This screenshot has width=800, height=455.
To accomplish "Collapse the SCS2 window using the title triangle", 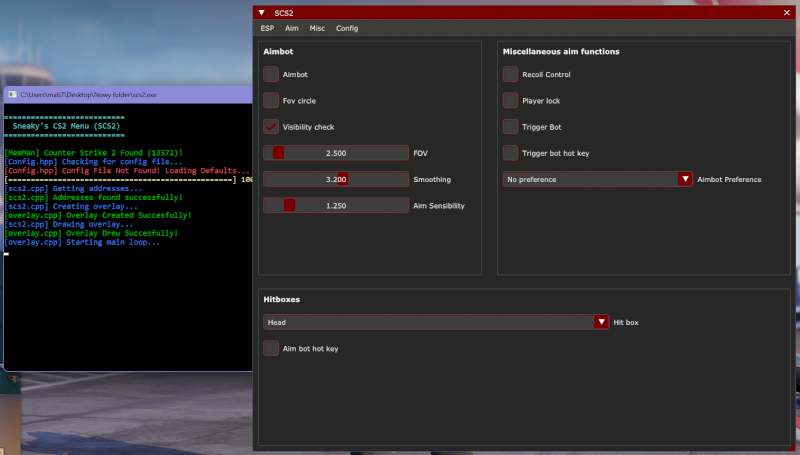I will tap(262, 12).
